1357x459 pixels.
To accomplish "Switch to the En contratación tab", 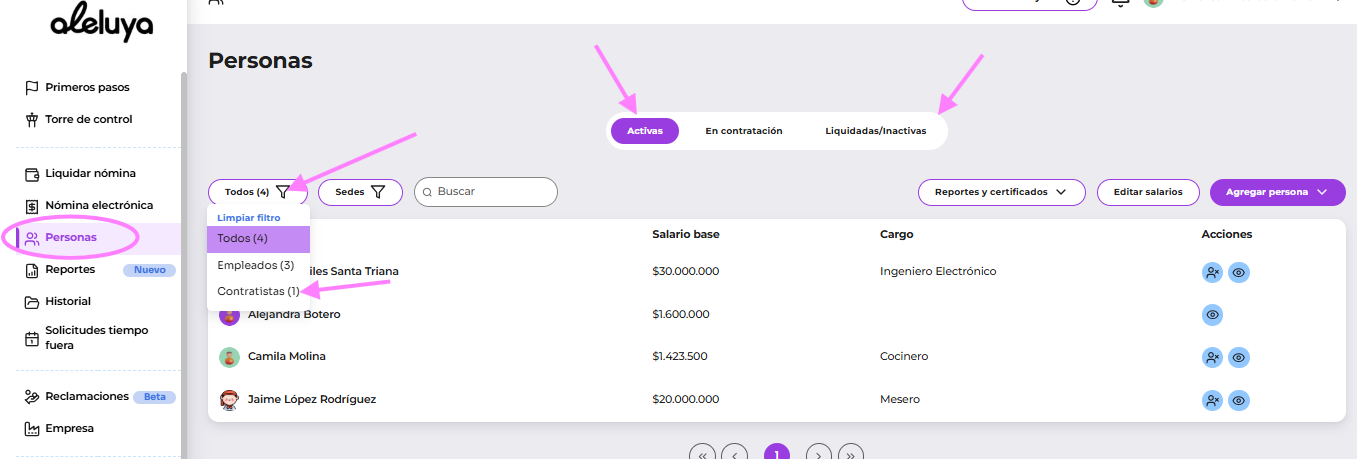I will (743, 131).
